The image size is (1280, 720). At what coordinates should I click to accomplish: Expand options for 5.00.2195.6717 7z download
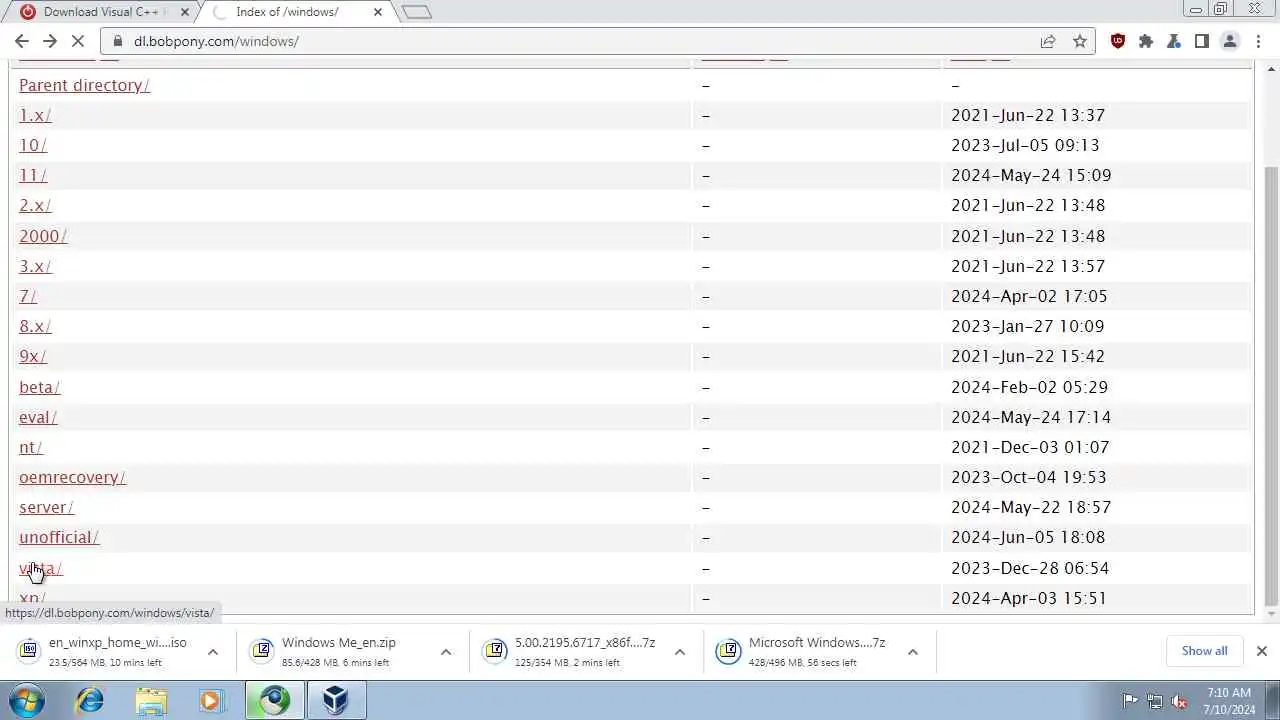pos(680,652)
